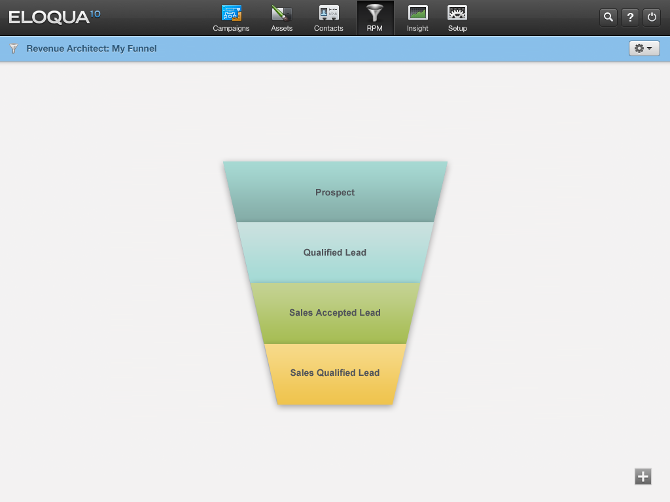Screen dimensions: 670x502
Task: Open help via the question mark icon
Action: click(630, 17)
